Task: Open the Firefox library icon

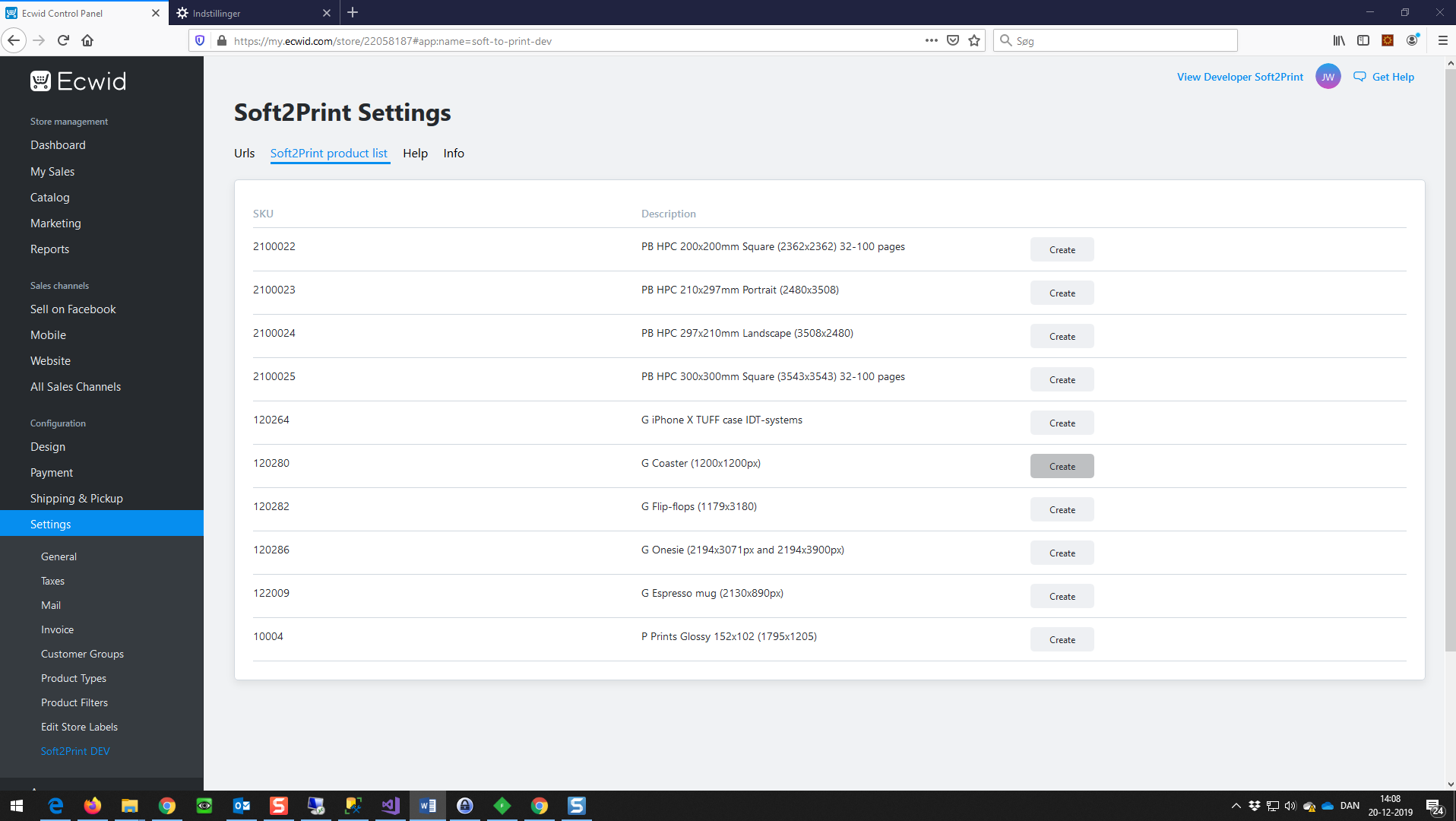Action: click(1339, 40)
